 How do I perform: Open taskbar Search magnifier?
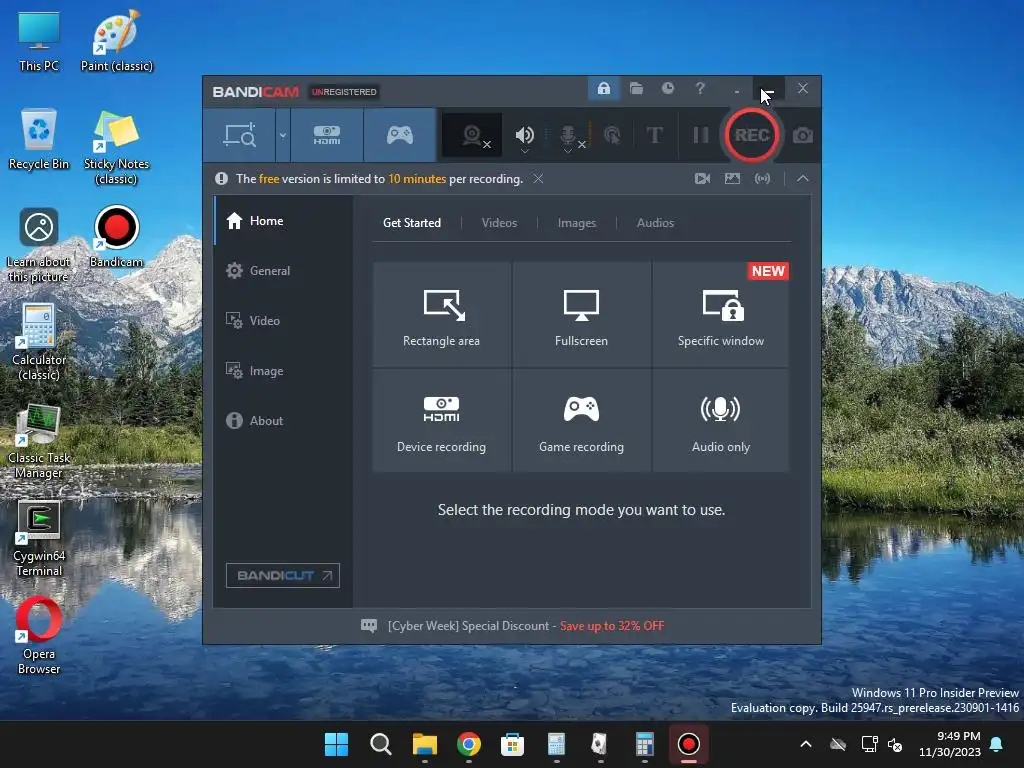click(x=380, y=744)
